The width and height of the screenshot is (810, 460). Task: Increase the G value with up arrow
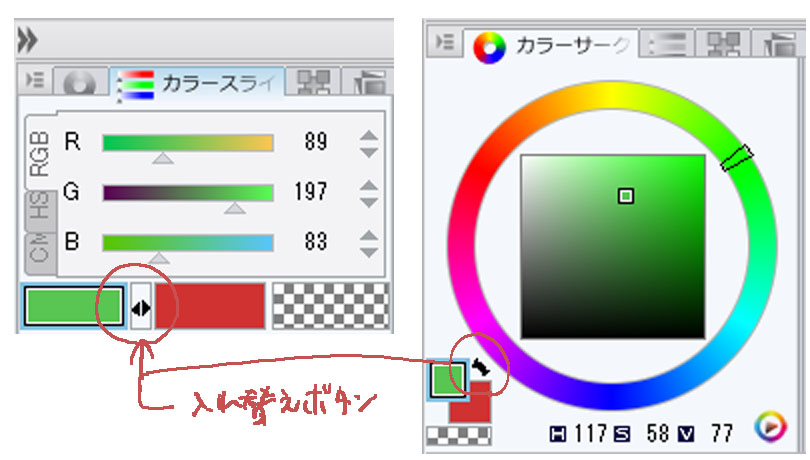tap(368, 185)
